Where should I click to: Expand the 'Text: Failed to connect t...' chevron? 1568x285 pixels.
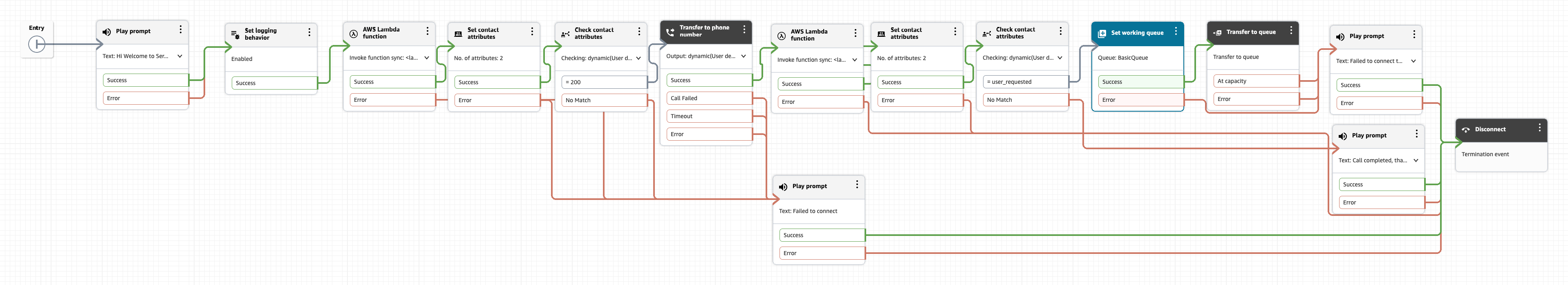[1413, 61]
